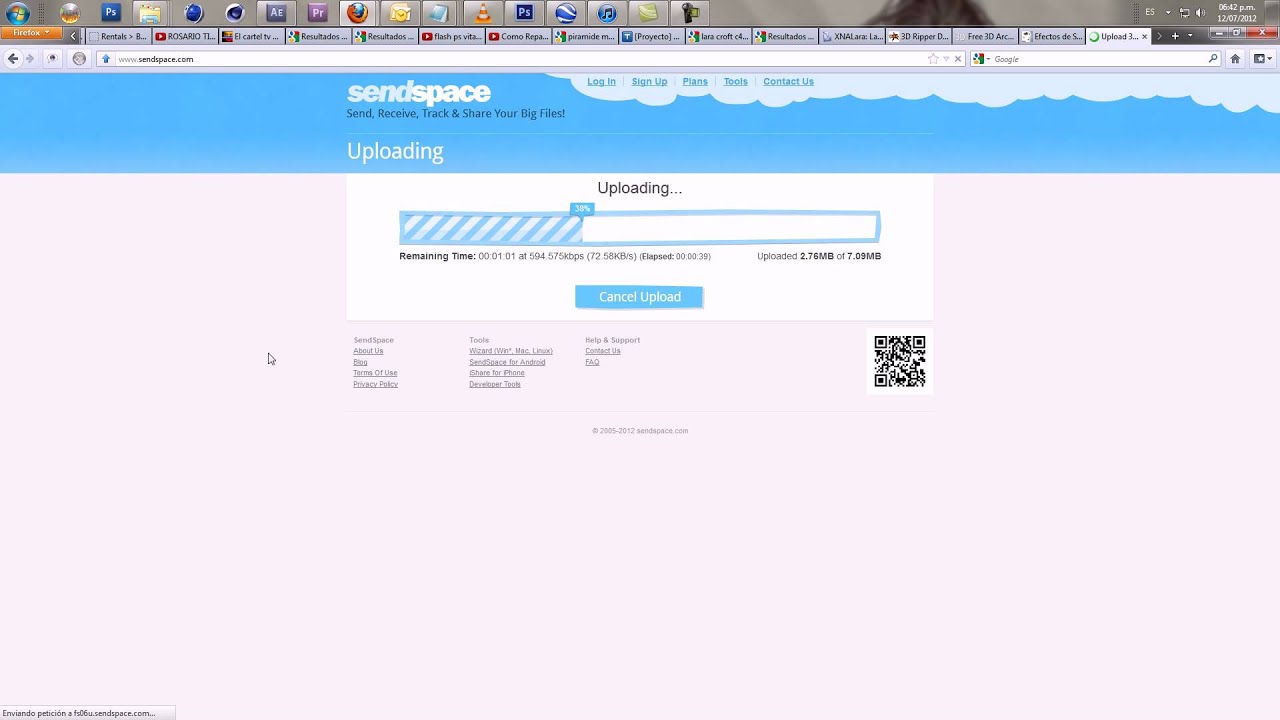Switch to the Free 3D Arc... tab

tap(986, 36)
